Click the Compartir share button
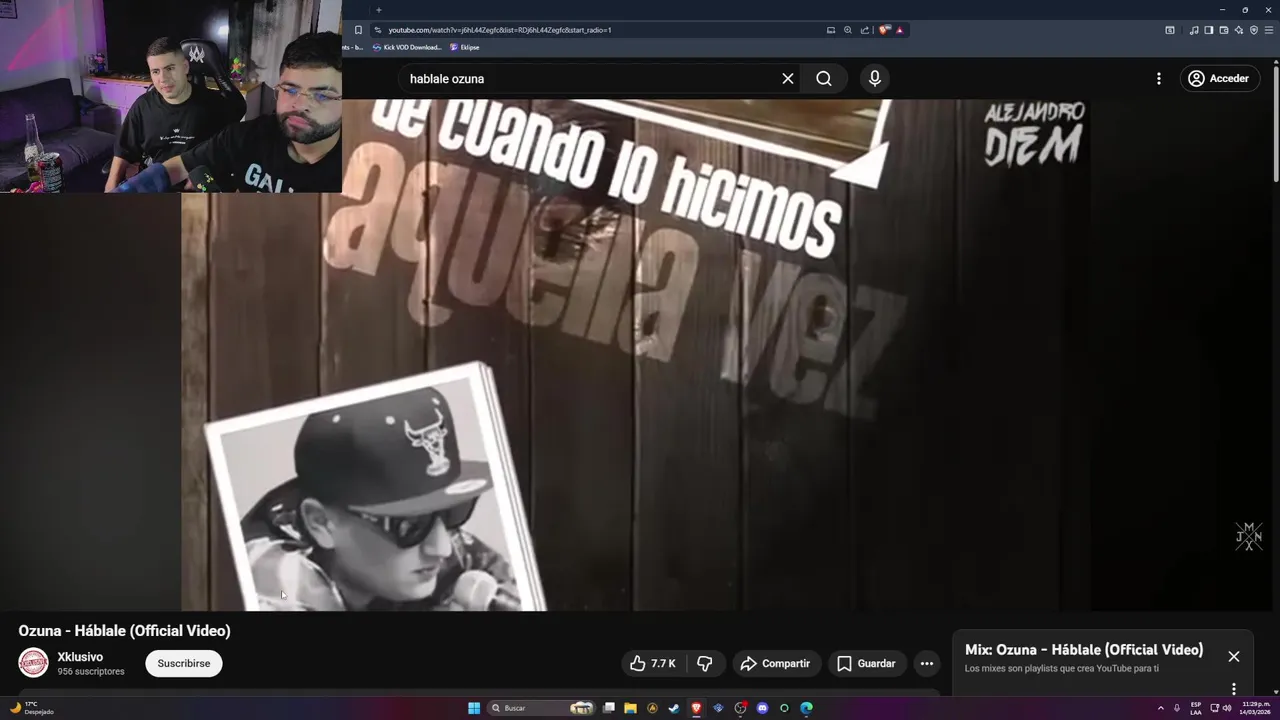Viewport: 1280px width, 720px height. (776, 663)
